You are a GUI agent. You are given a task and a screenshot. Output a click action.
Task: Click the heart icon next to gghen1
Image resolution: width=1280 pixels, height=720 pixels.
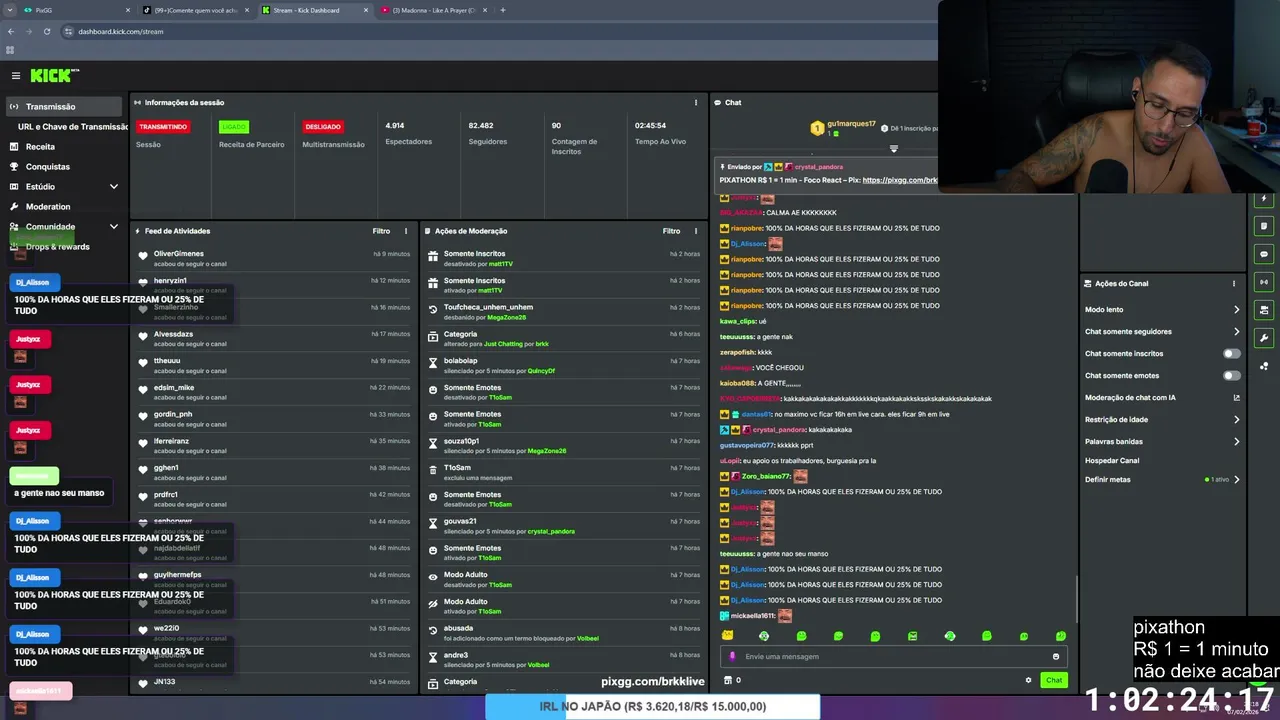coord(143,468)
